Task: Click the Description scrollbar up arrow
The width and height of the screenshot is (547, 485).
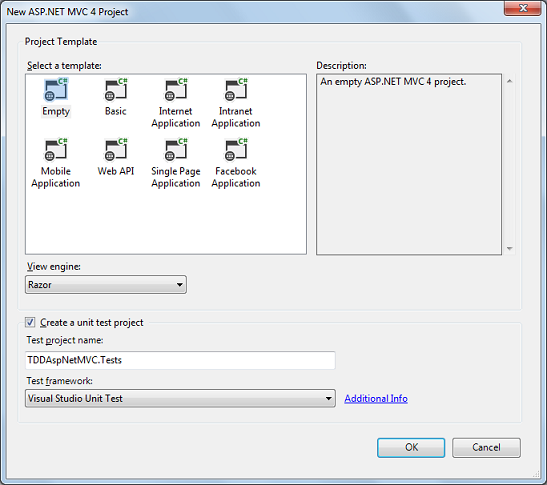Action: click(x=509, y=81)
